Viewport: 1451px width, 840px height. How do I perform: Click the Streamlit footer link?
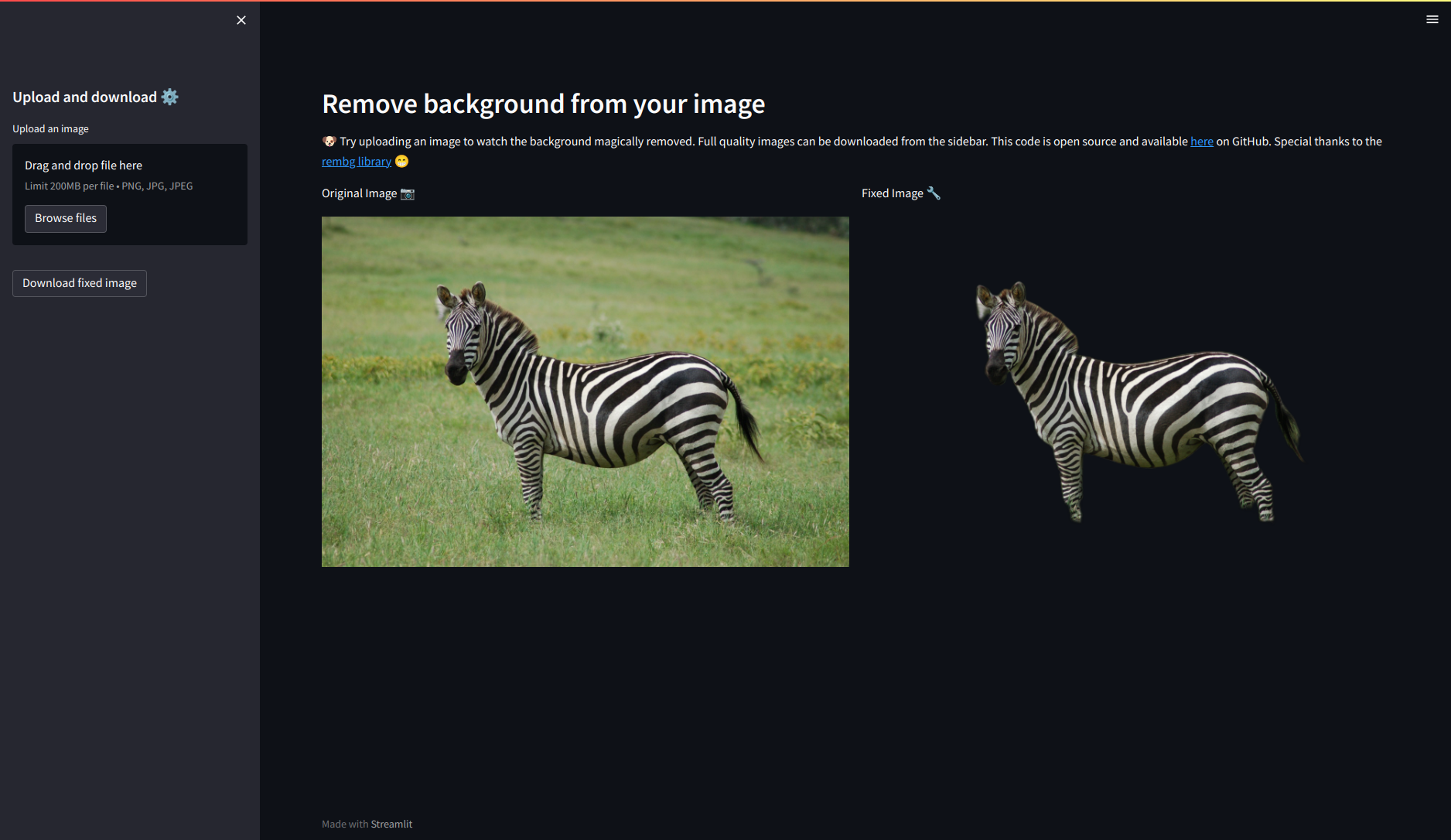pyautogui.click(x=391, y=824)
